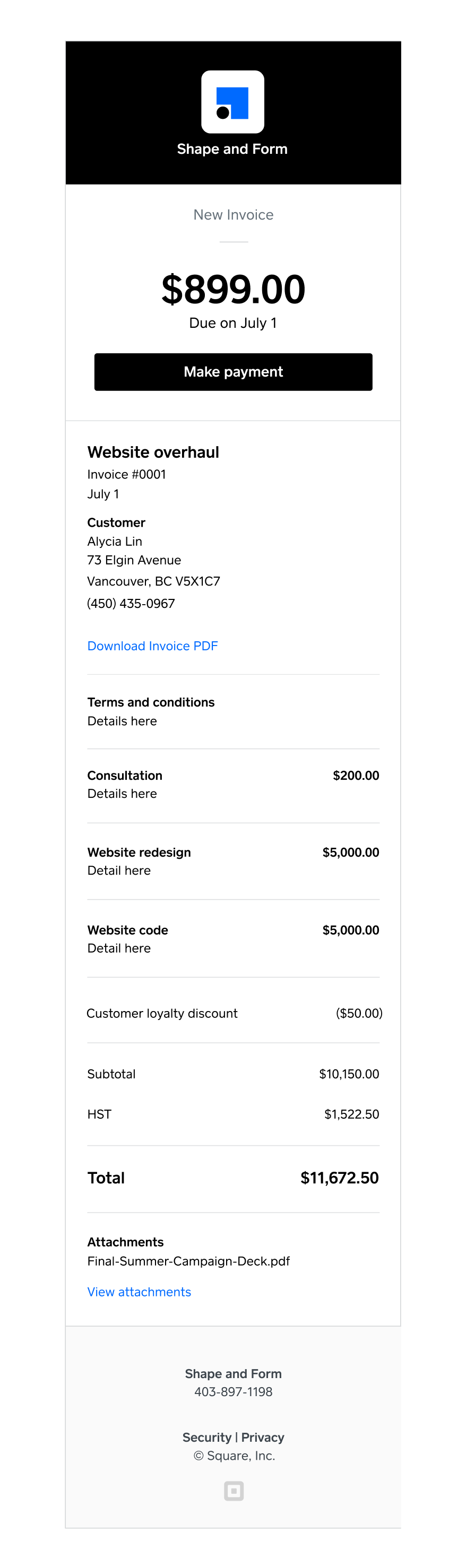
Task: Select the $899.00 amount due
Action: (232, 289)
